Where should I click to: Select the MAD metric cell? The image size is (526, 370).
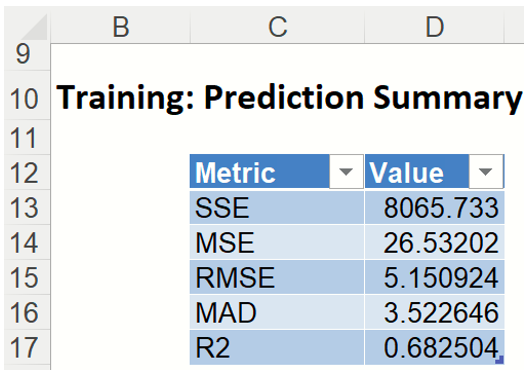coord(277,312)
